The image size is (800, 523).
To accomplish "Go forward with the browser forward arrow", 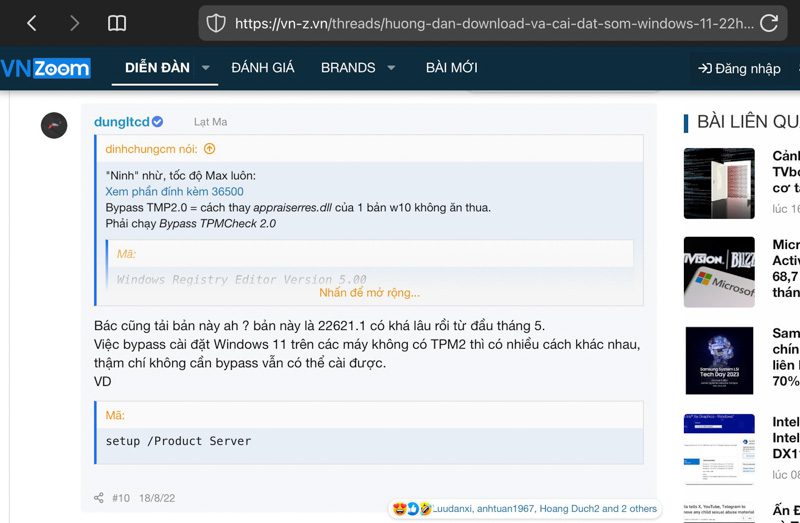I will [x=74, y=23].
